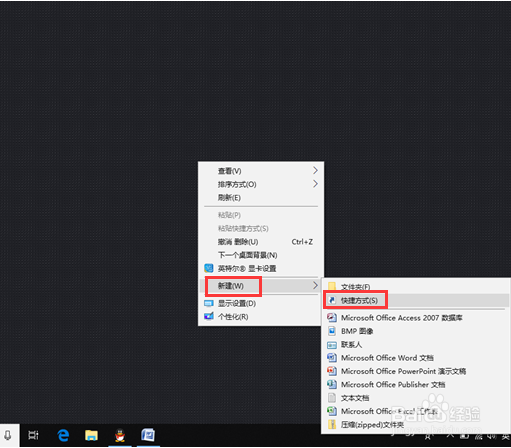Create a Microsoft Office PowerPoint 演示文稿
Screen dimensions: 511x448
[x=415, y=371]
